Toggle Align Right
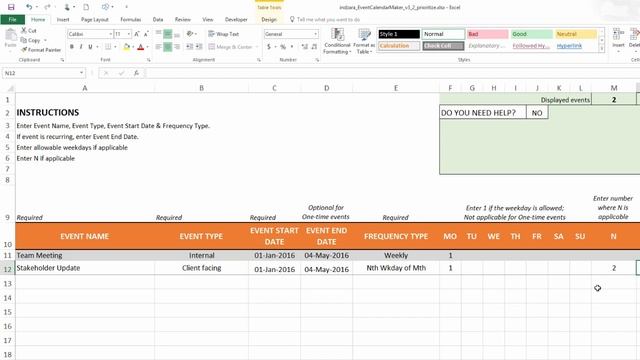The width and height of the screenshot is (640, 360). click(x=177, y=47)
